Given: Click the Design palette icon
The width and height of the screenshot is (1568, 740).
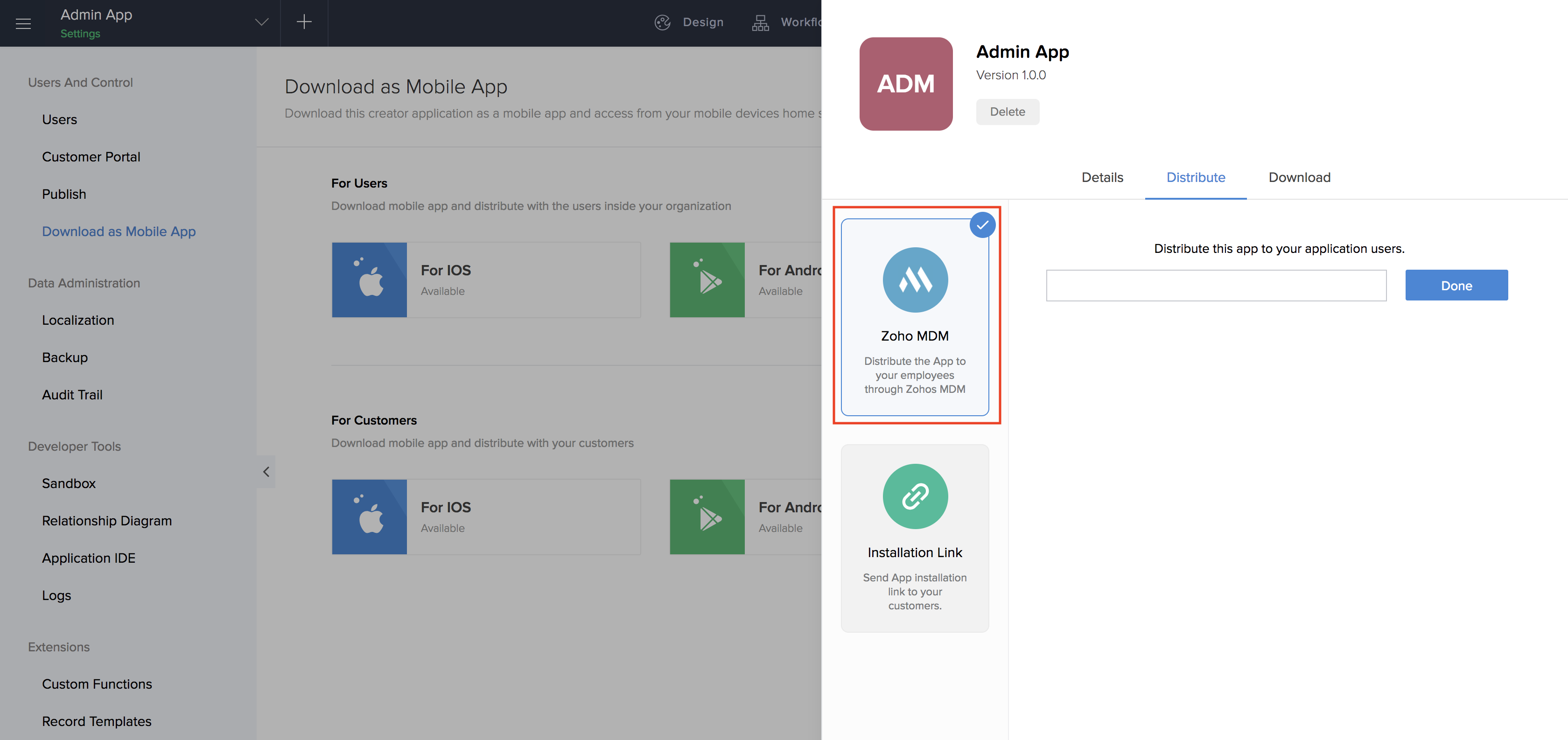Looking at the screenshot, I should 662,22.
